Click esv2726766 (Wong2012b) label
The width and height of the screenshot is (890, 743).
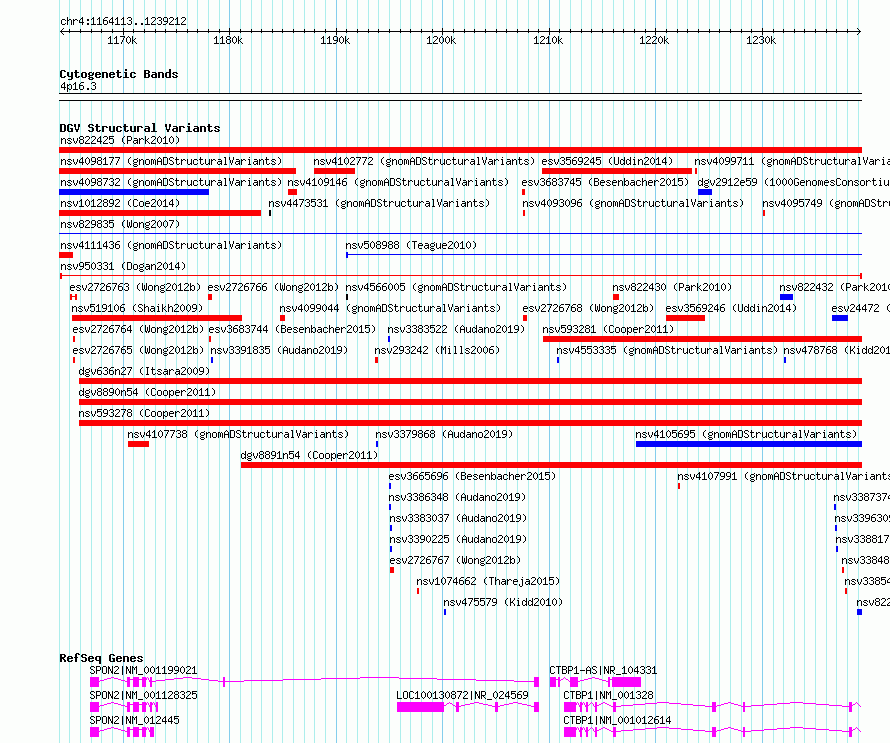273,287
